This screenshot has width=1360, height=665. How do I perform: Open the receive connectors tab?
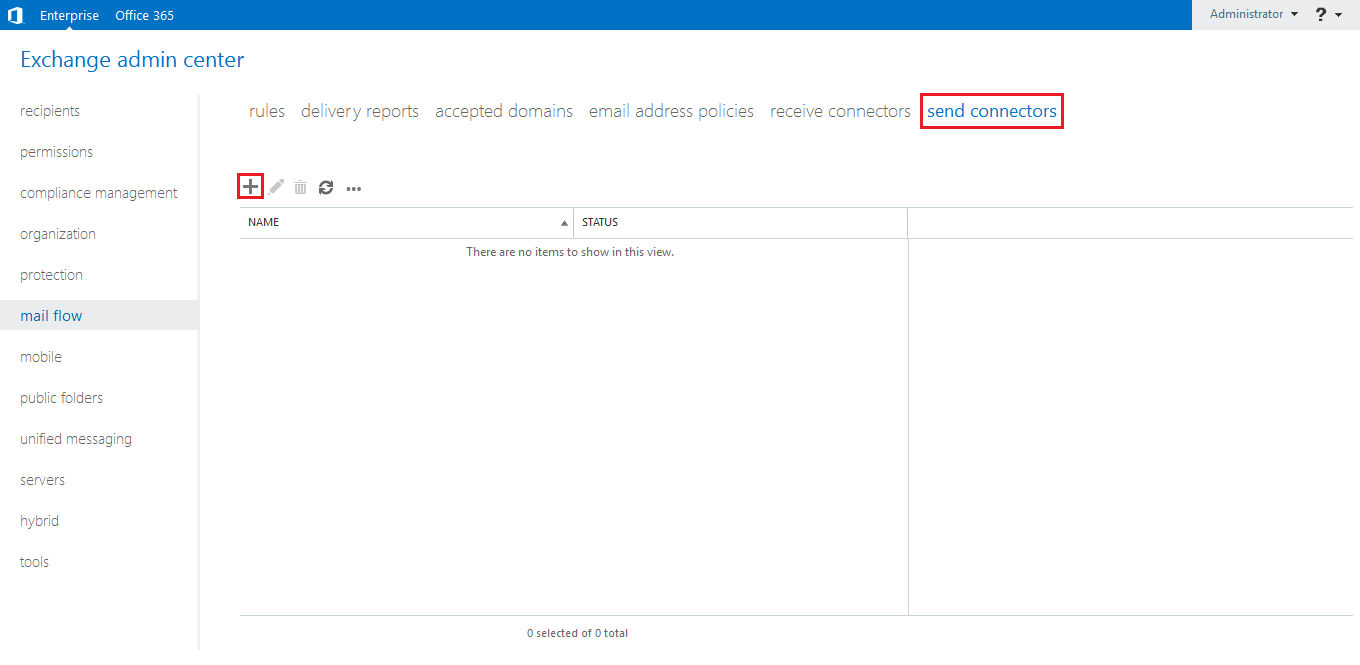pyautogui.click(x=840, y=111)
